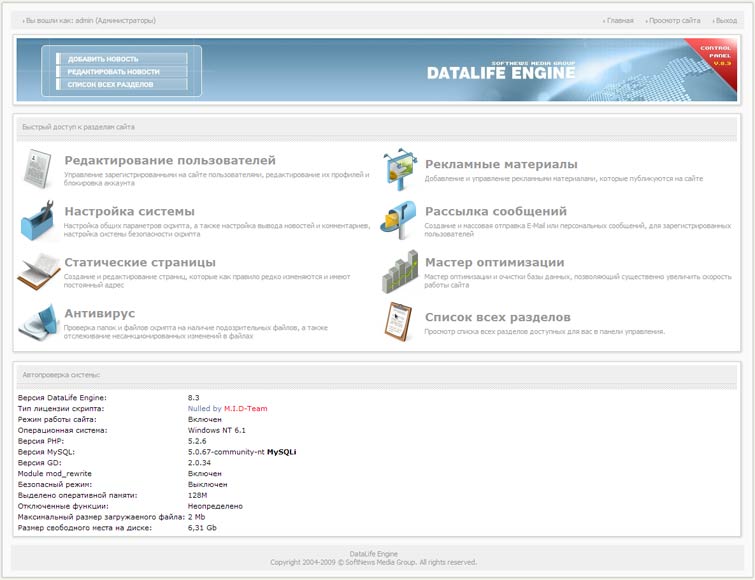Open Антивирус section link
This screenshot has width=755, height=580.
click(100, 313)
